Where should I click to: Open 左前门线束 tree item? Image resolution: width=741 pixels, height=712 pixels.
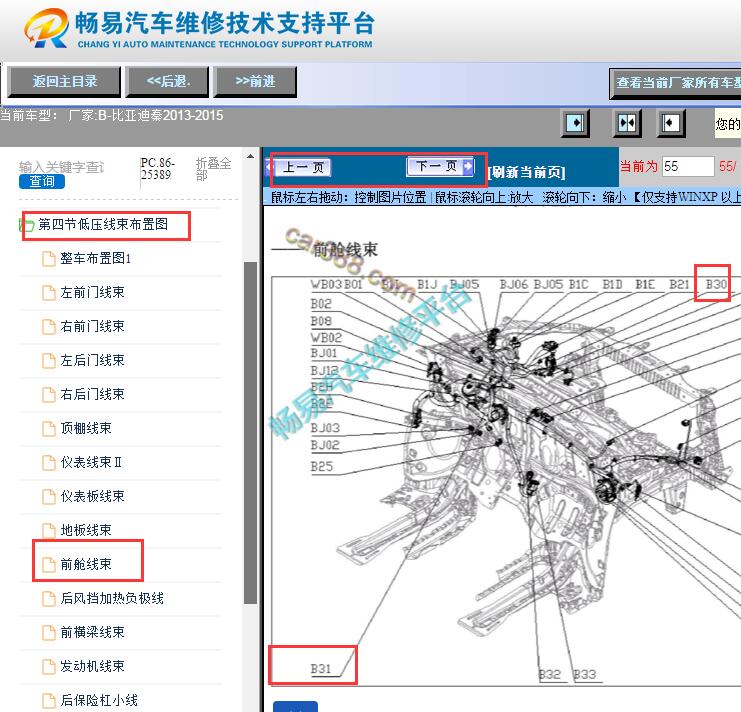pyautogui.click(x=92, y=292)
